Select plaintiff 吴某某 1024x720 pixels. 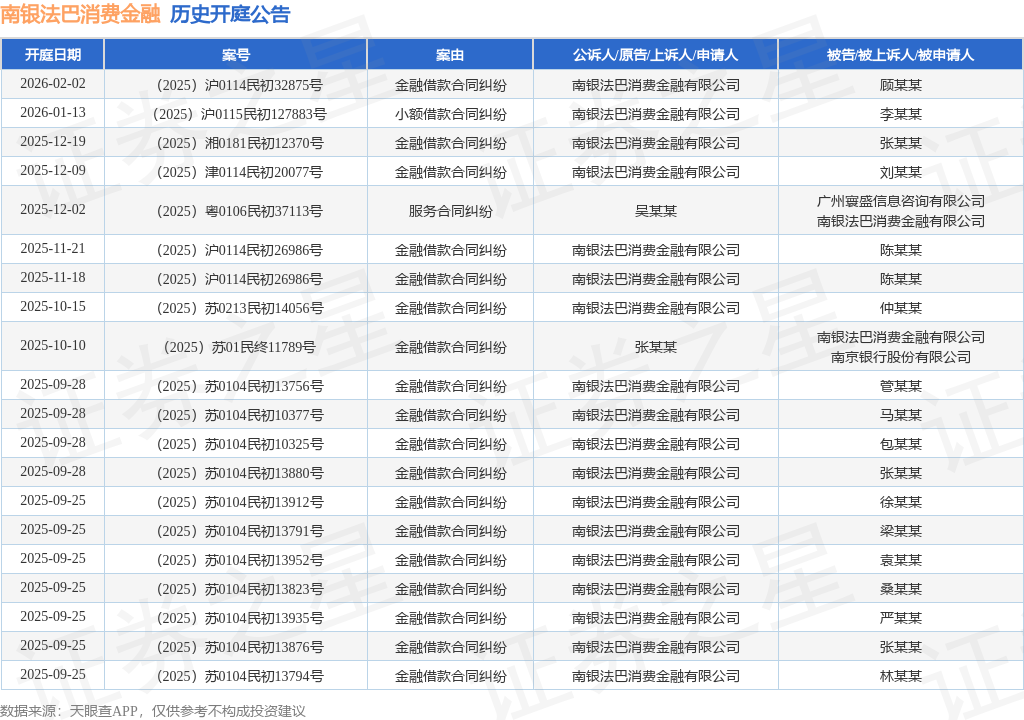656,211
